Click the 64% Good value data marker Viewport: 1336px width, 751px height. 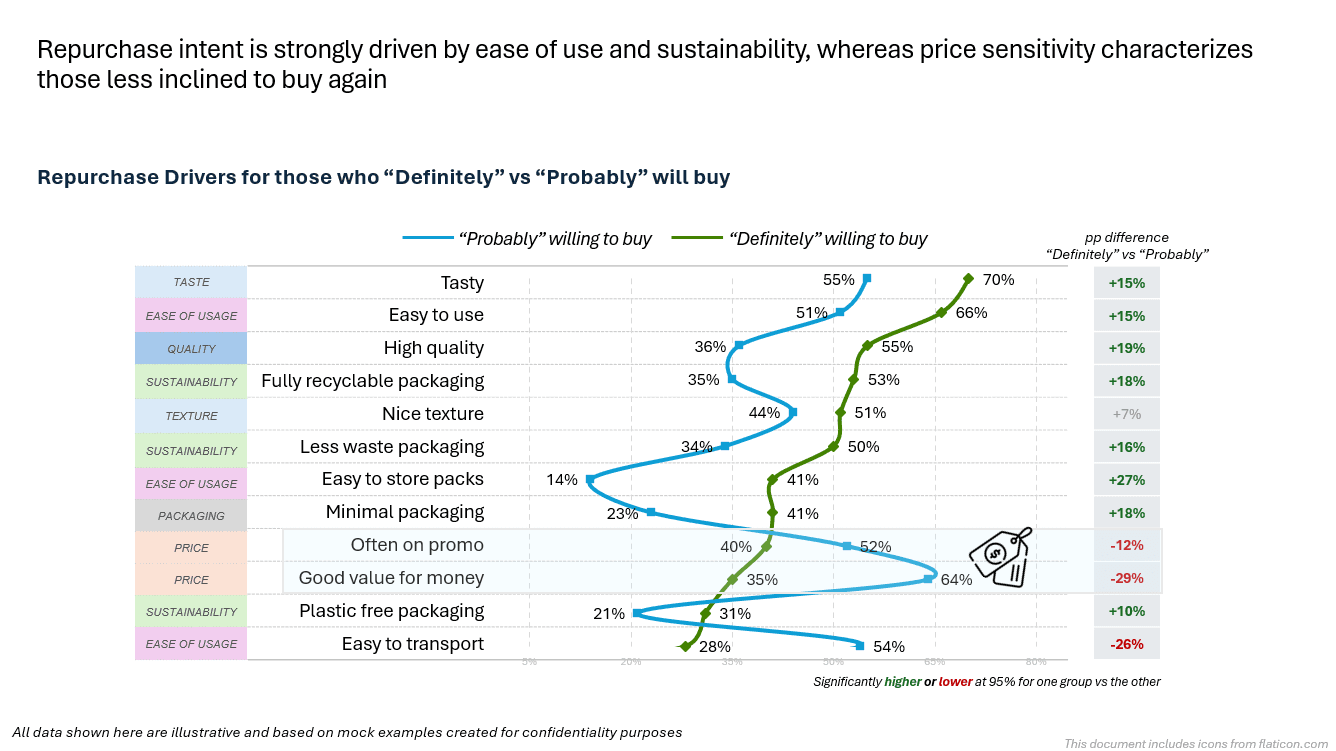tap(928, 579)
